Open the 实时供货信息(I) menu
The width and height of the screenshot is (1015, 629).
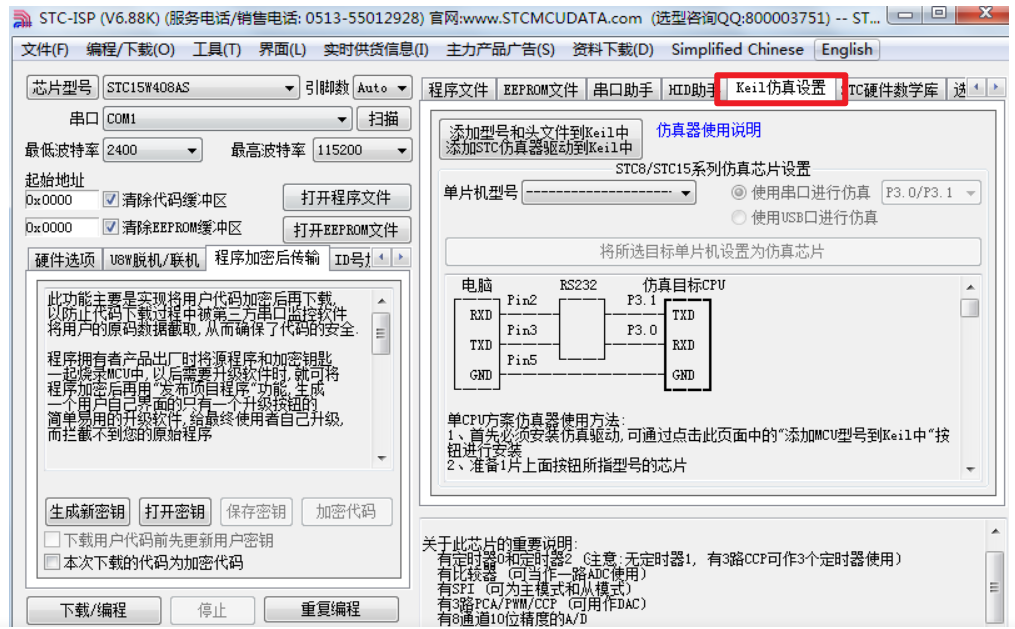(375, 50)
